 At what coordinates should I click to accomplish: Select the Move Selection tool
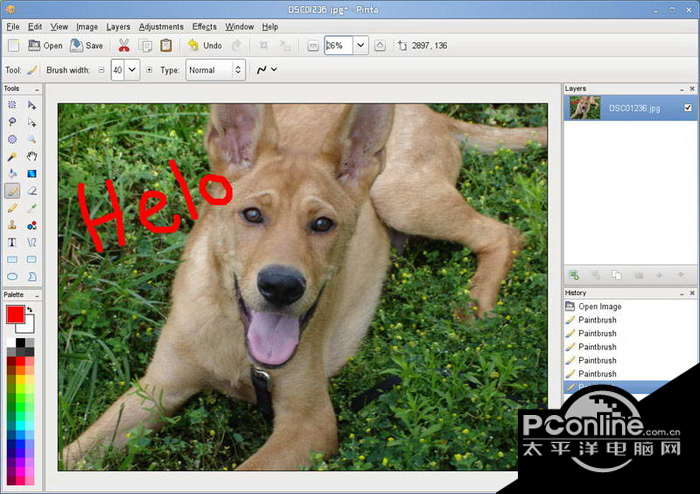(x=32, y=122)
